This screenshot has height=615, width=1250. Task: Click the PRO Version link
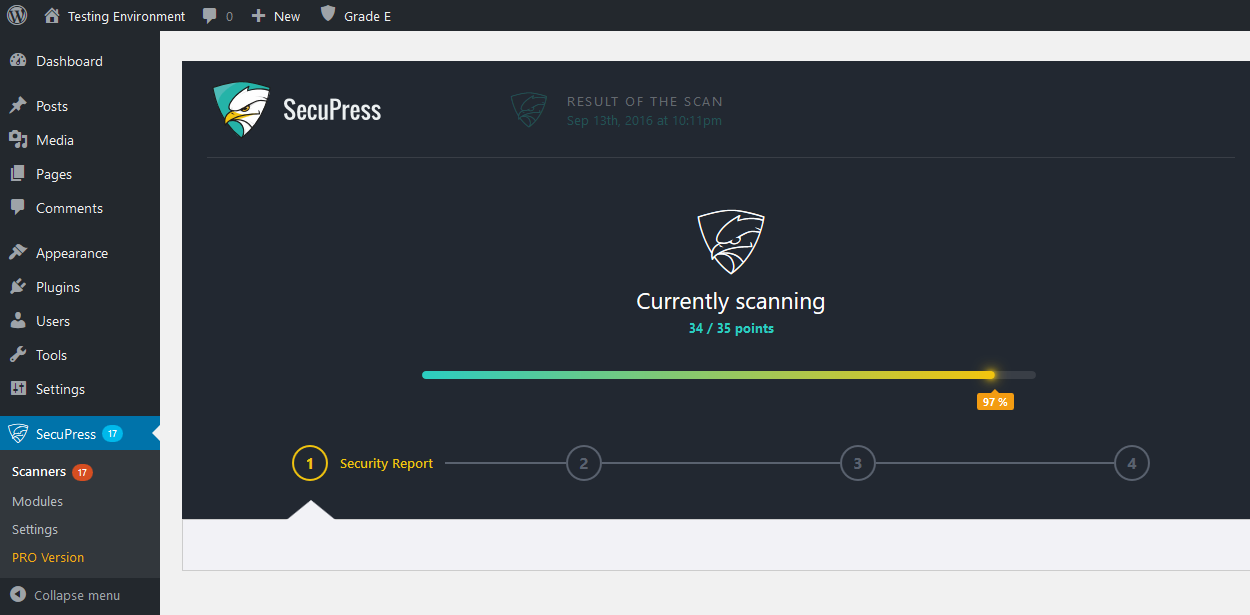(48, 557)
